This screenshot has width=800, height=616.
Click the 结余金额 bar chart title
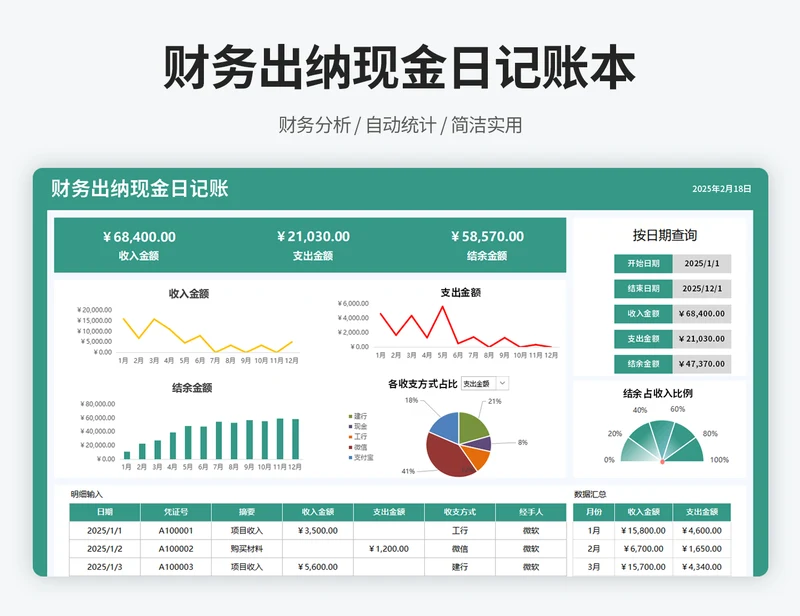pos(192,388)
